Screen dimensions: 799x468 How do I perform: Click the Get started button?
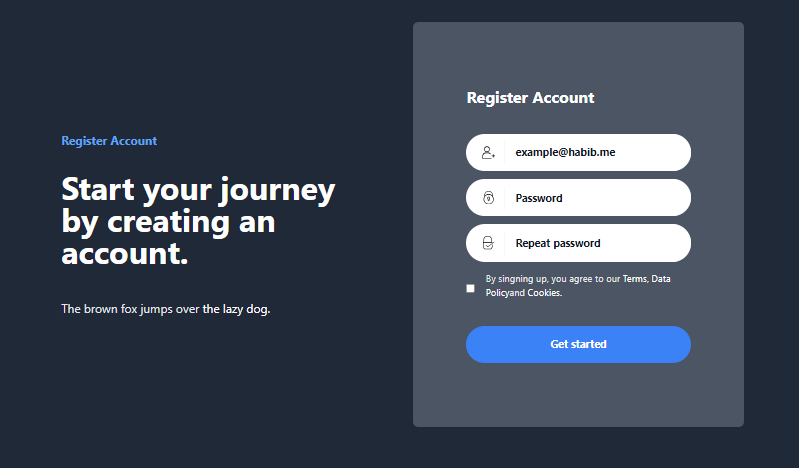pyautogui.click(x=578, y=345)
